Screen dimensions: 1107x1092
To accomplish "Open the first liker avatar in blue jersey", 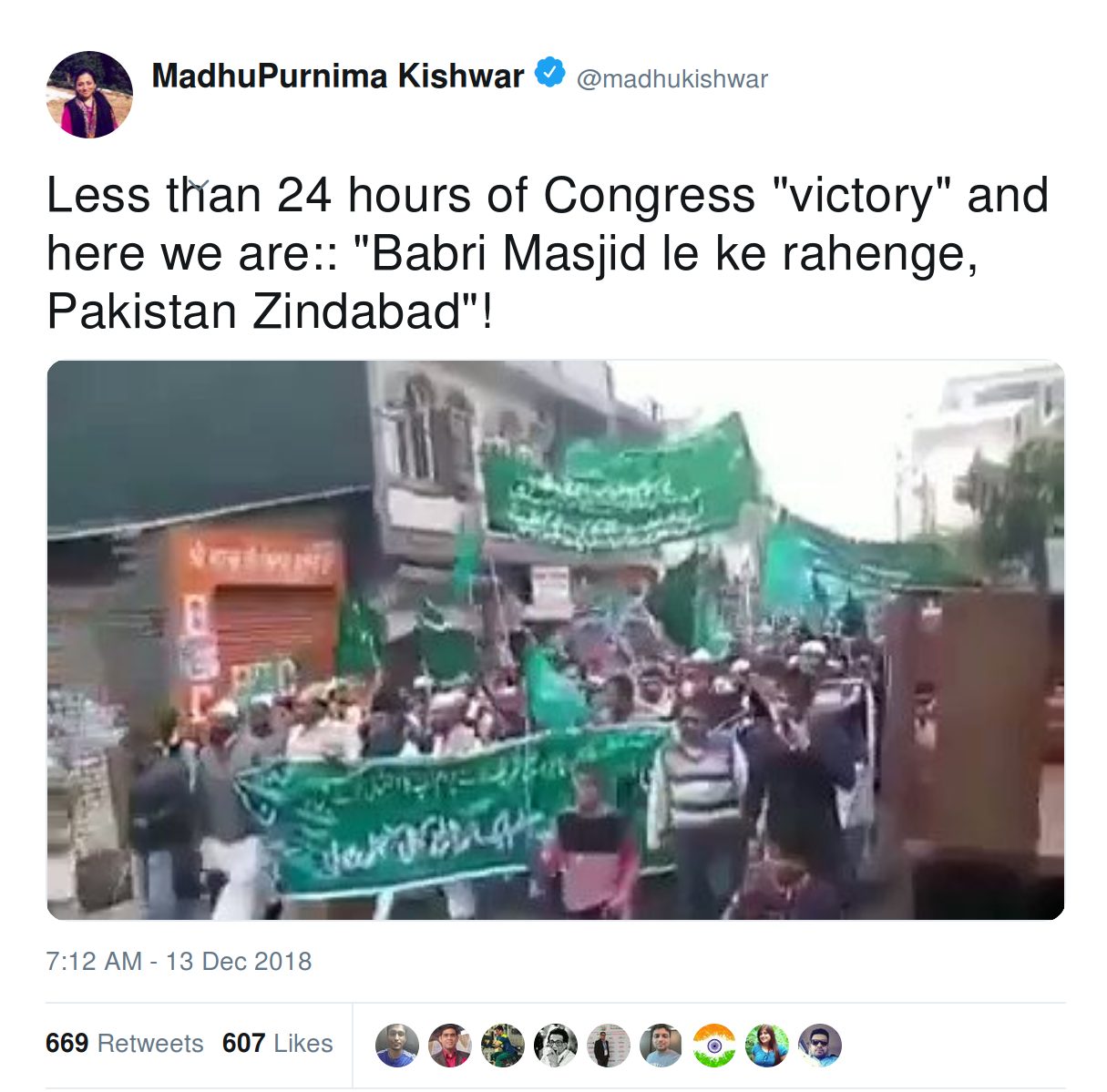I will coord(397,1046).
